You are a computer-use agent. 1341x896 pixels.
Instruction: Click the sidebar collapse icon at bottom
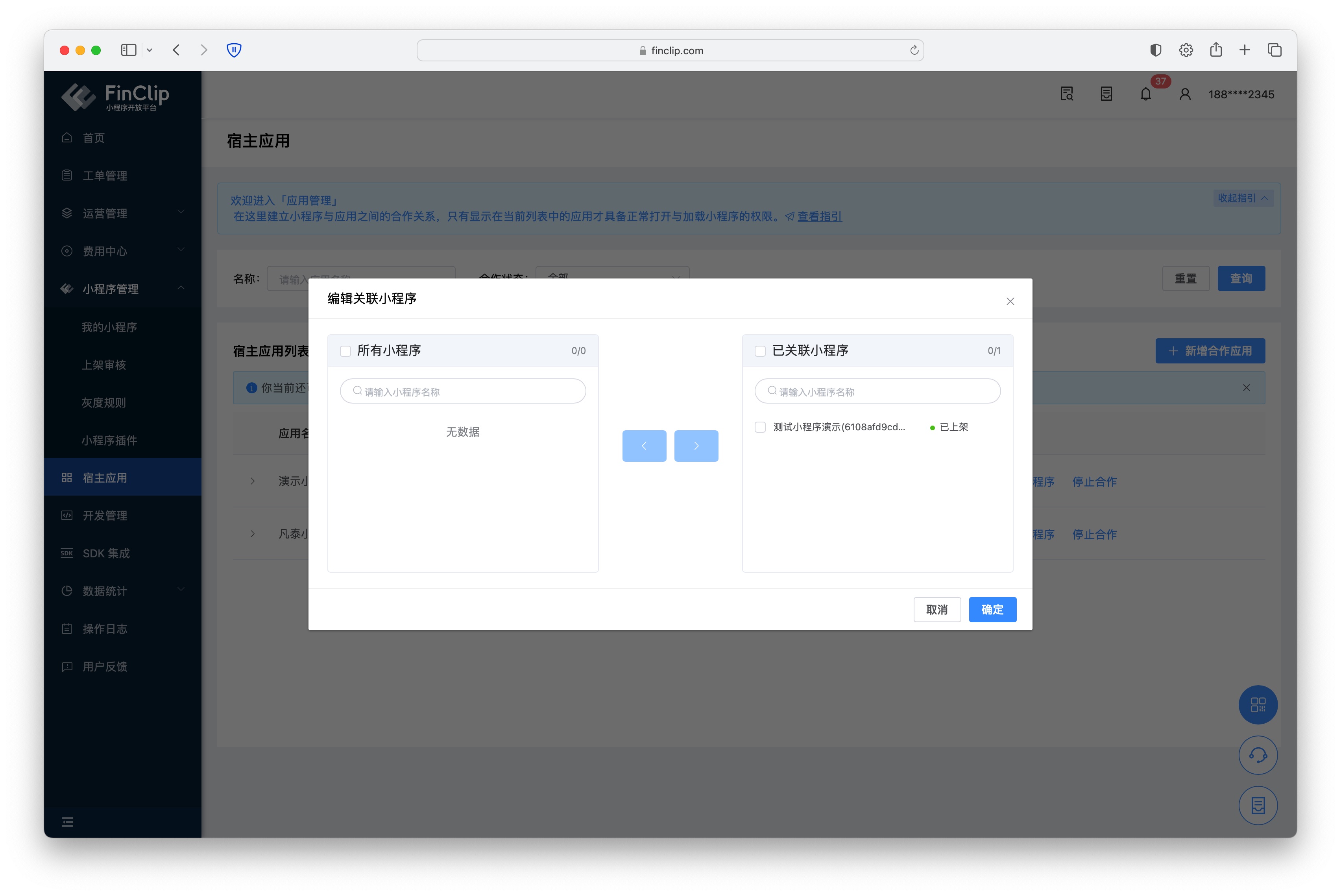tap(67, 822)
